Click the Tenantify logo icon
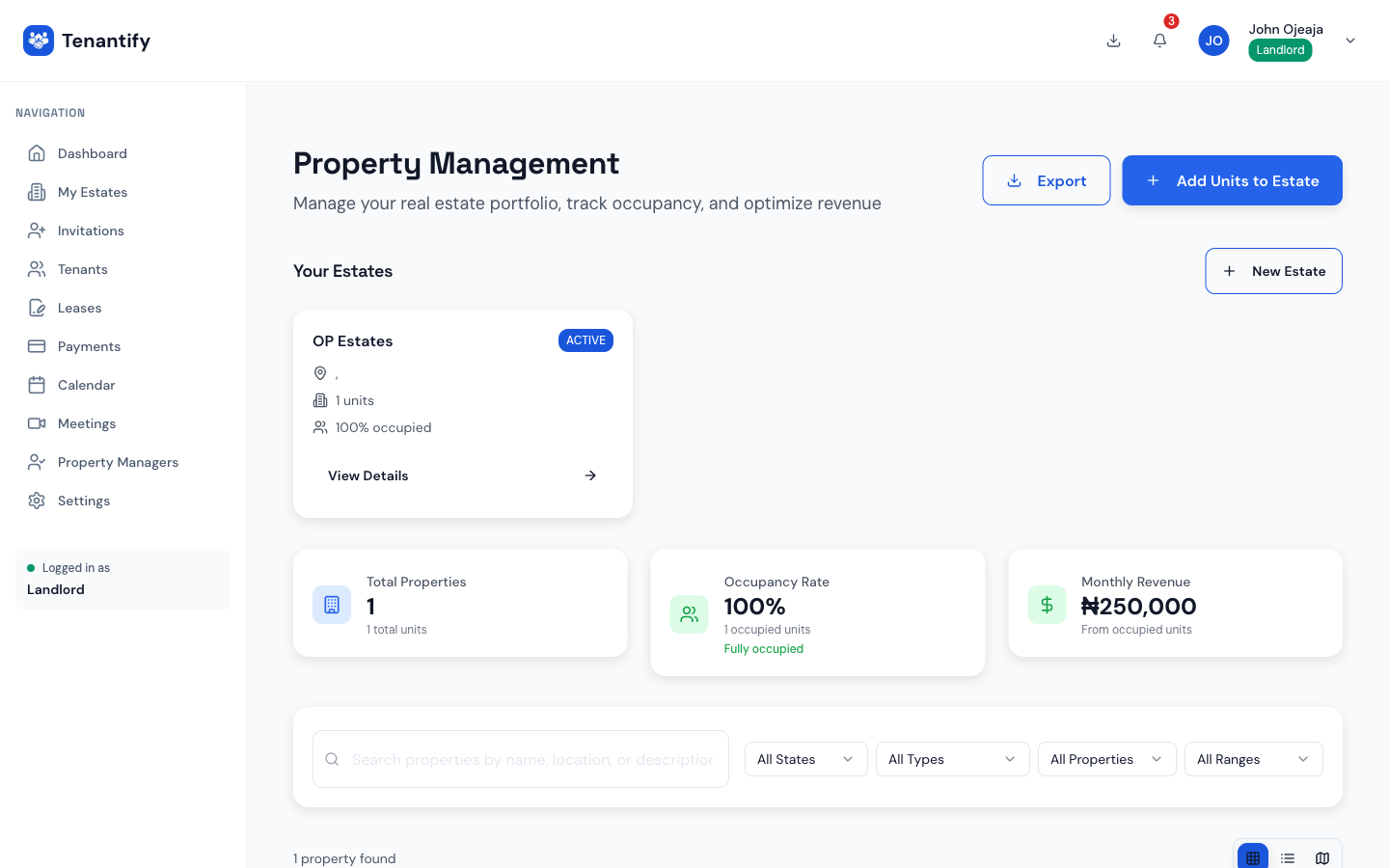The image size is (1389, 868). 39,41
